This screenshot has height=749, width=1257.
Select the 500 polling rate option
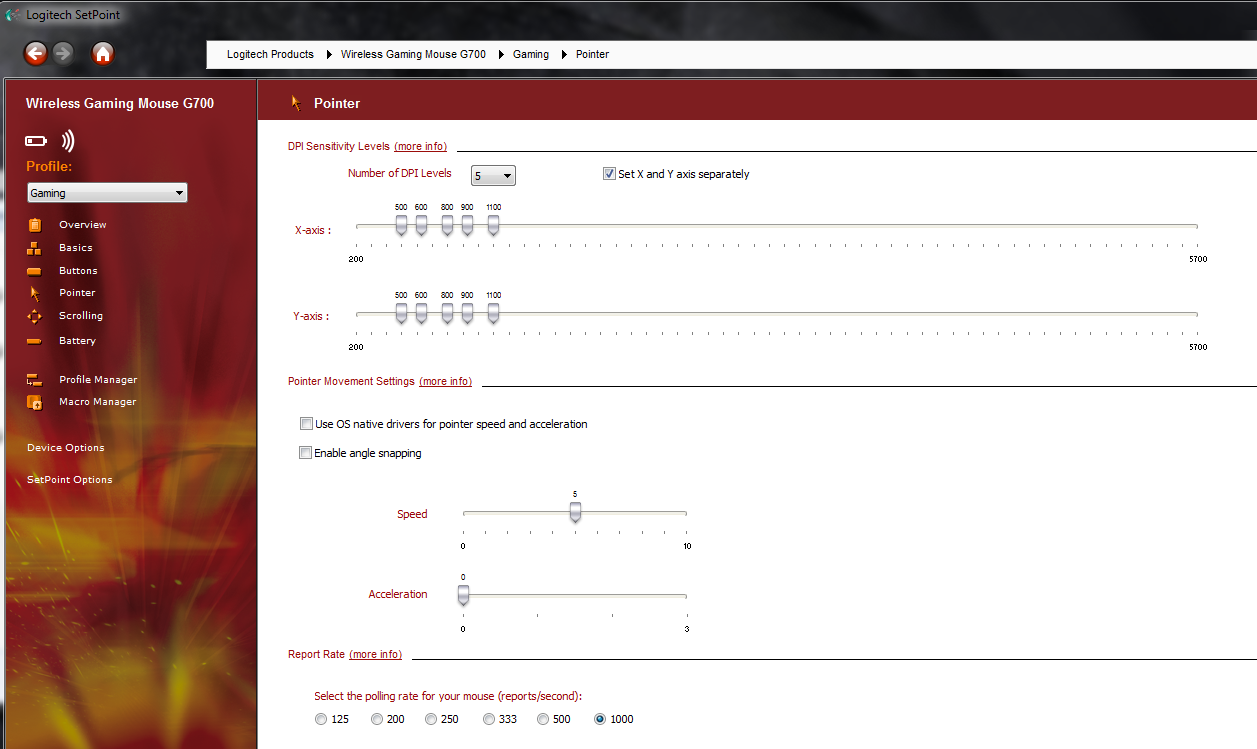click(544, 719)
